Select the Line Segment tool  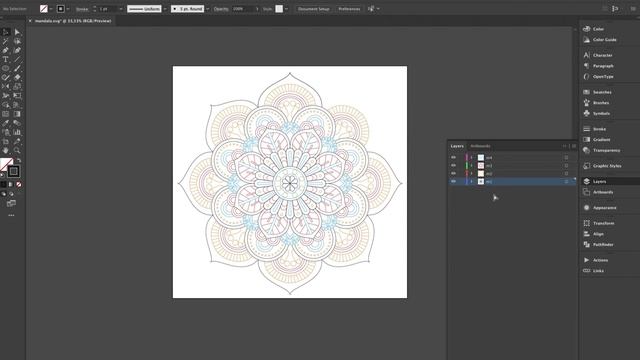tap(17, 60)
